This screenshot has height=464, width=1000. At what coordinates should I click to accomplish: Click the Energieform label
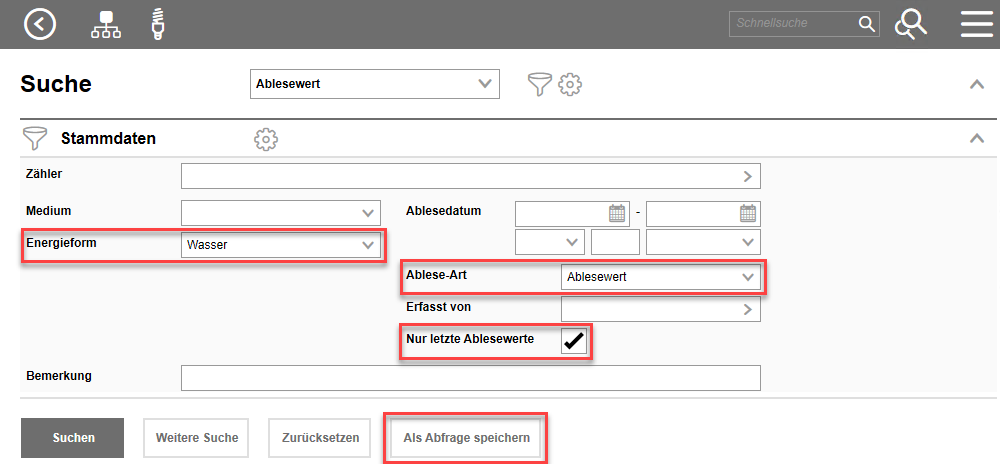click(61, 242)
